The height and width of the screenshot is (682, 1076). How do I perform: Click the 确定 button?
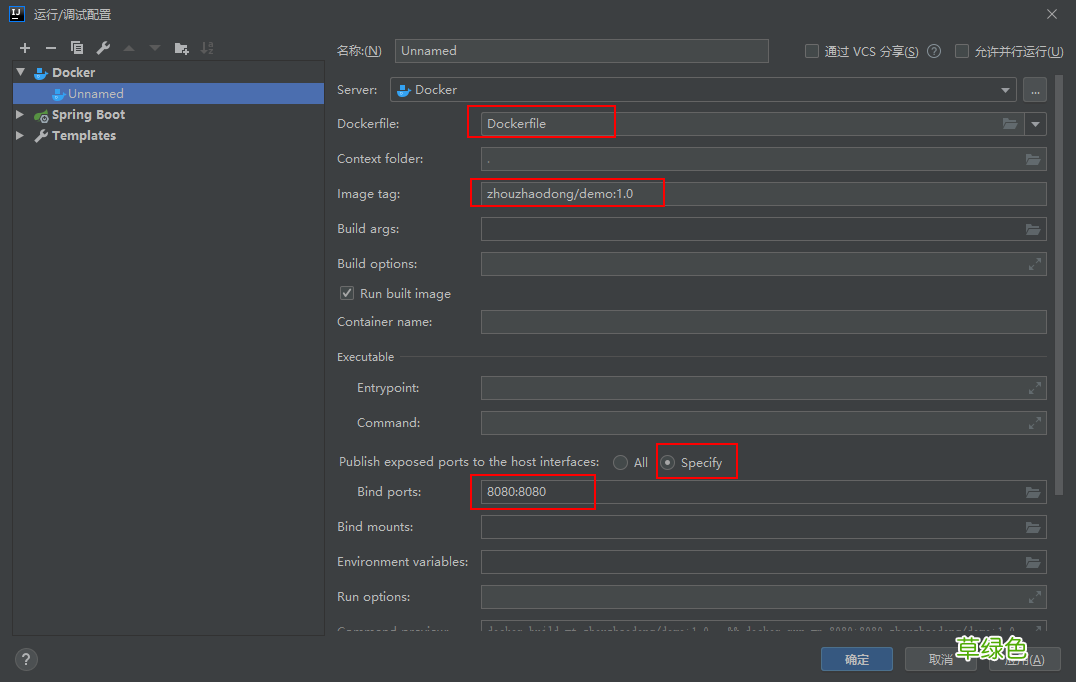[857, 659]
